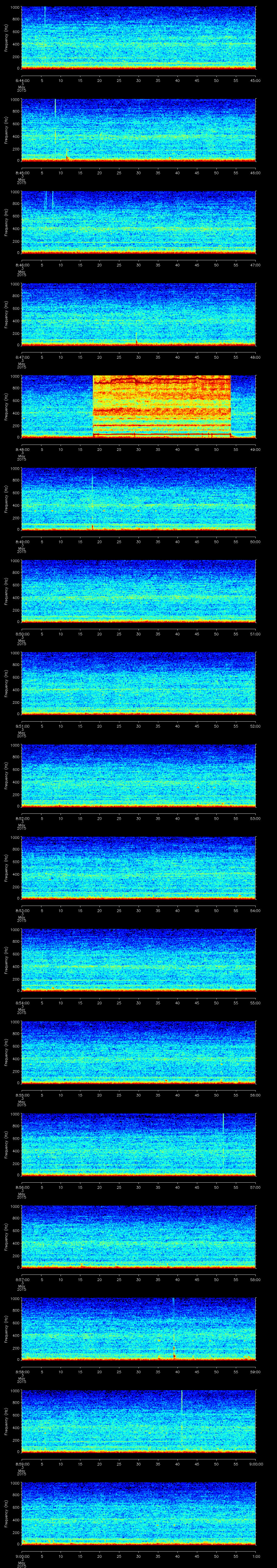Open the spectrogram panel starting at 8:53:00

point(139,868)
